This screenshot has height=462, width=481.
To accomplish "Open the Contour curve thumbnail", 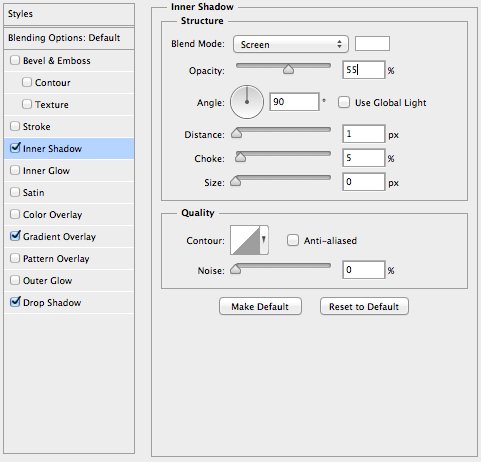I will click(x=245, y=240).
